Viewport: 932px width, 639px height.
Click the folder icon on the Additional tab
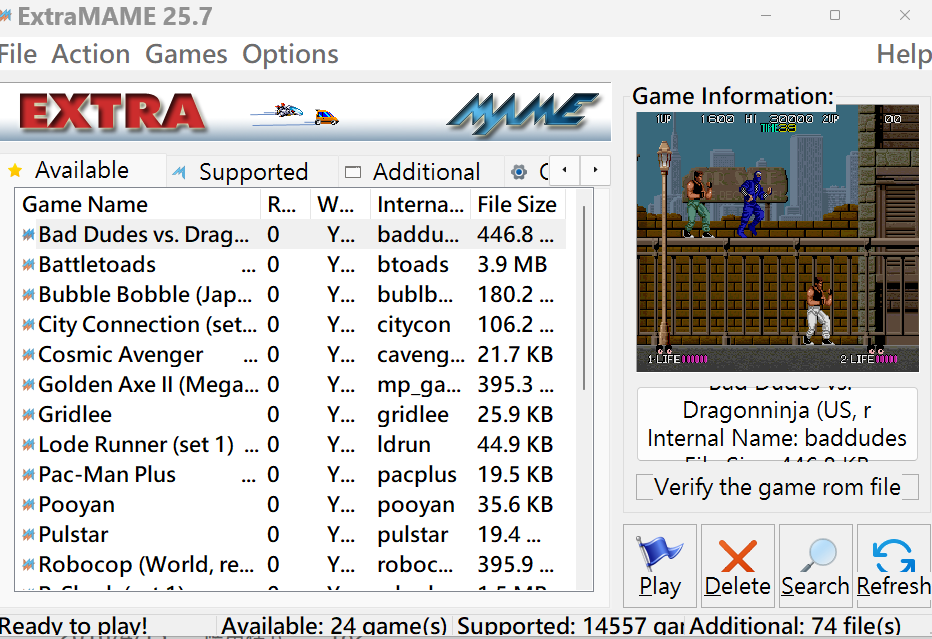click(x=353, y=172)
